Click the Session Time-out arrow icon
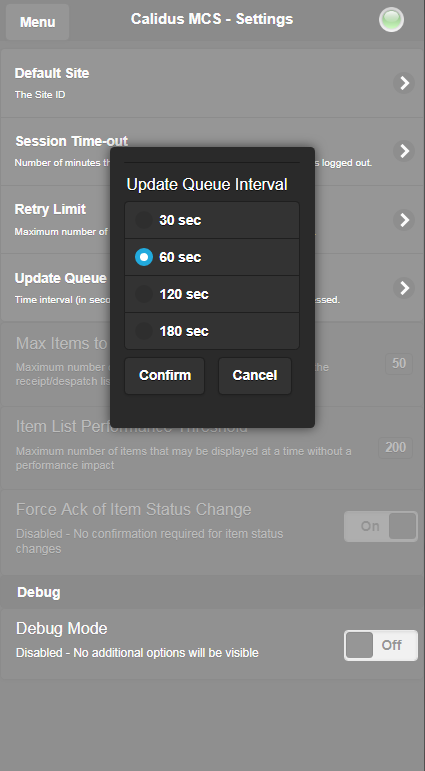Screen dimensions: 425x771 coord(404,151)
